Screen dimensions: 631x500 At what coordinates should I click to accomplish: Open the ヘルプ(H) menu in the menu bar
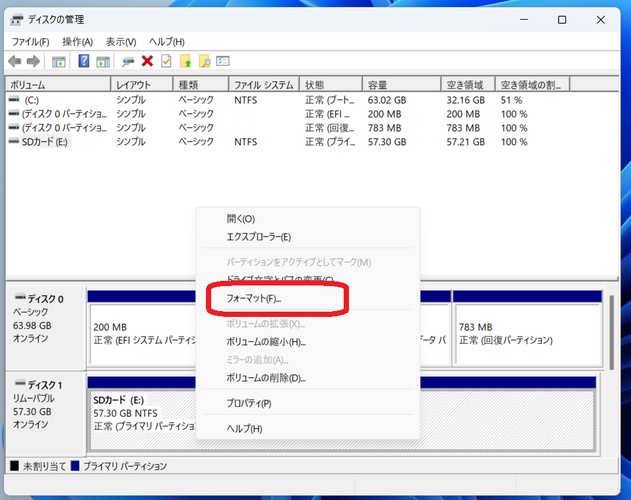point(167,42)
